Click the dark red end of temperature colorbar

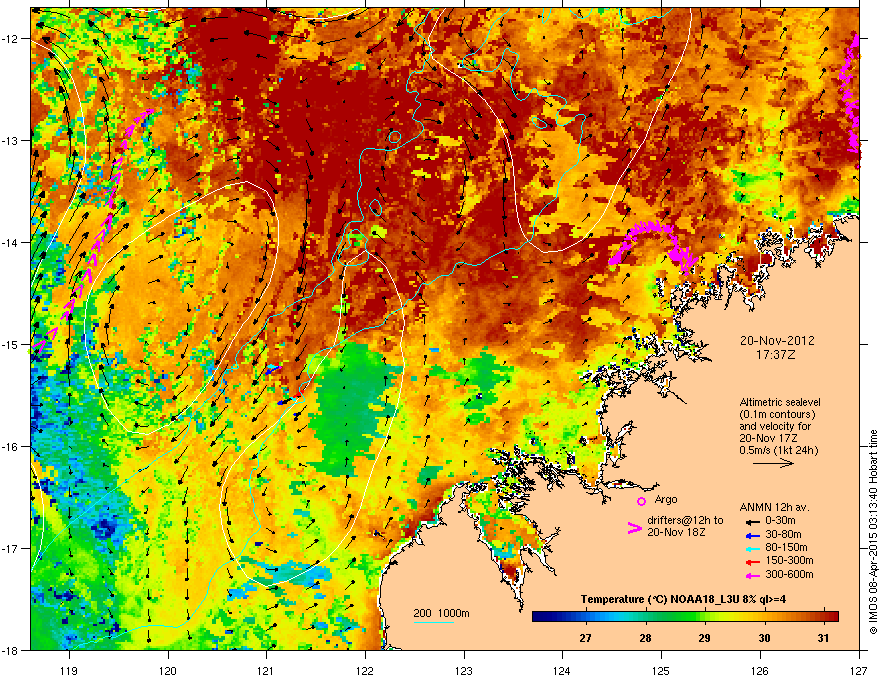point(831,617)
